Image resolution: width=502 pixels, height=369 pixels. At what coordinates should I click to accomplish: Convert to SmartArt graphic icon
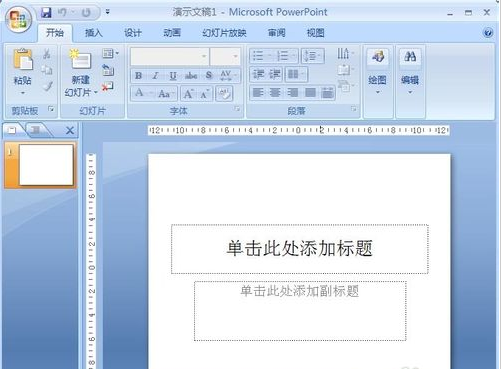pos(345,86)
